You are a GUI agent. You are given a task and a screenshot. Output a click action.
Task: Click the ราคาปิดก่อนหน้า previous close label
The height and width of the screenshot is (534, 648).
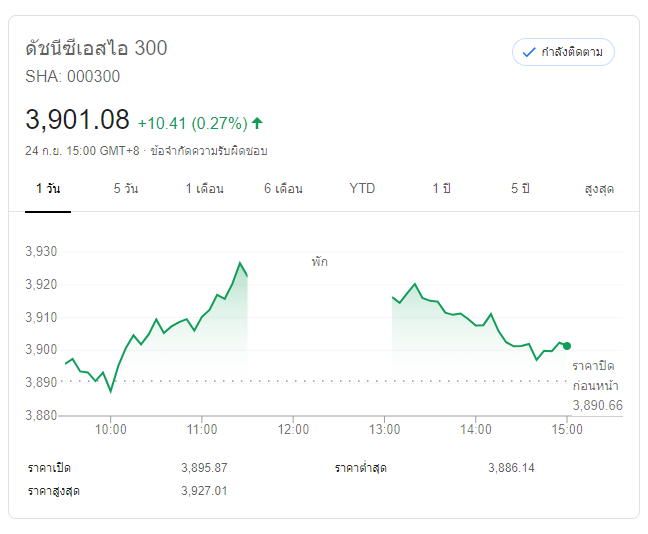point(596,376)
